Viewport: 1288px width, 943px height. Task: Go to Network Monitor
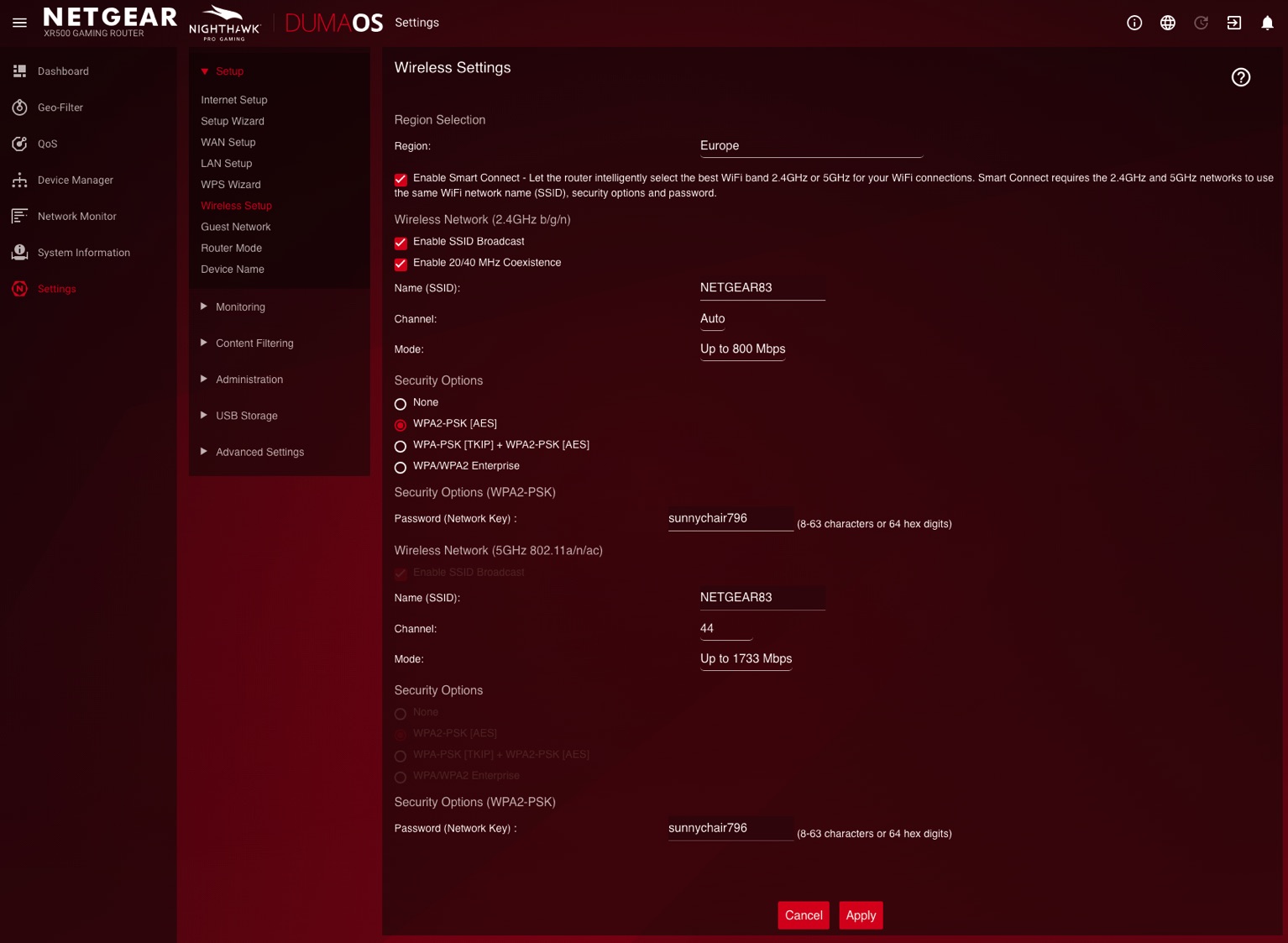[x=77, y=216]
